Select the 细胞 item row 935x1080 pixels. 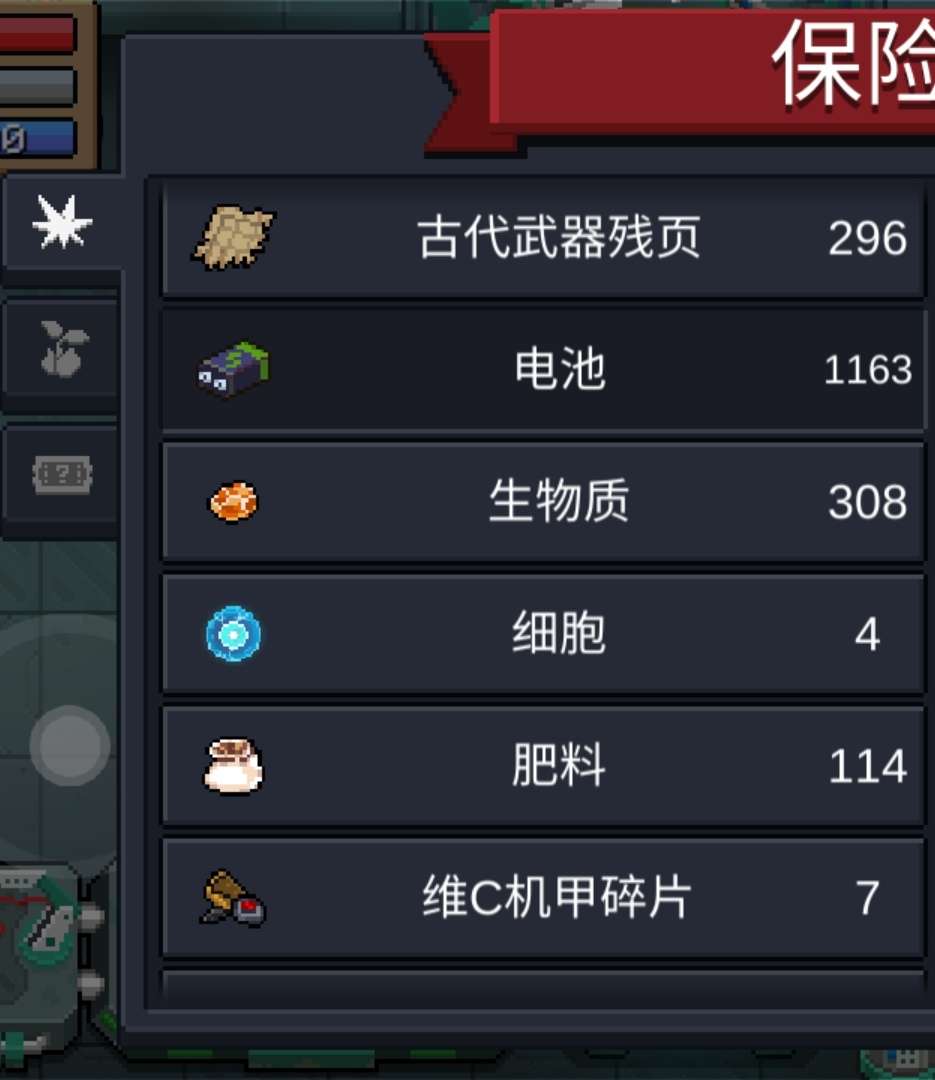pos(543,634)
